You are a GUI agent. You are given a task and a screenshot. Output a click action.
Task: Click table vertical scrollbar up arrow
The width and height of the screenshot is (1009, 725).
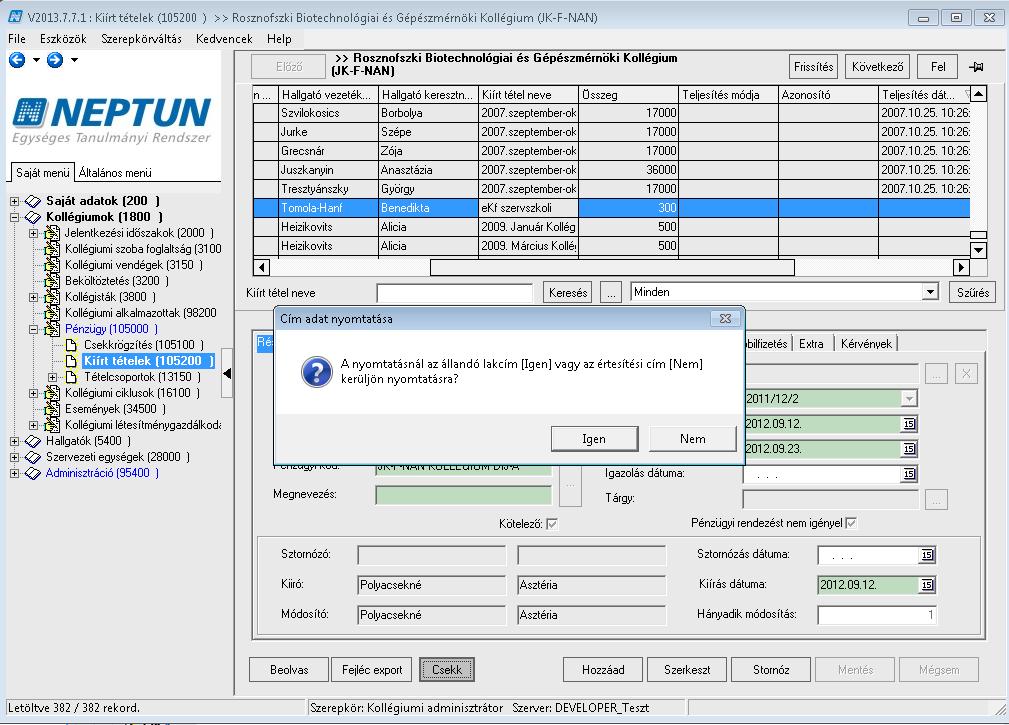tap(978, 95)
